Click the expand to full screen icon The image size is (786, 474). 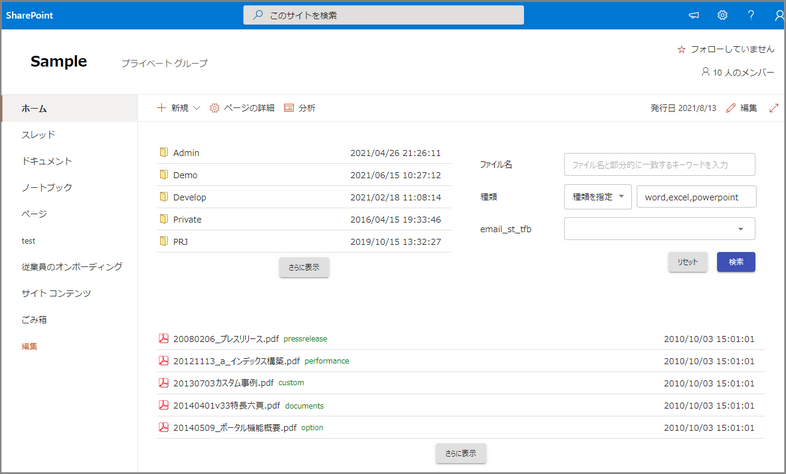pos(773,108)
